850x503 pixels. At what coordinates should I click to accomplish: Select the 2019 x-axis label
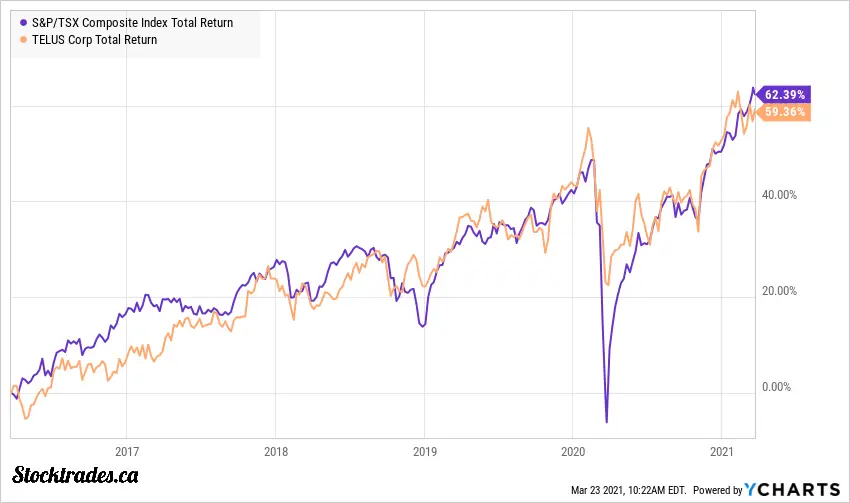pos(424,453)
